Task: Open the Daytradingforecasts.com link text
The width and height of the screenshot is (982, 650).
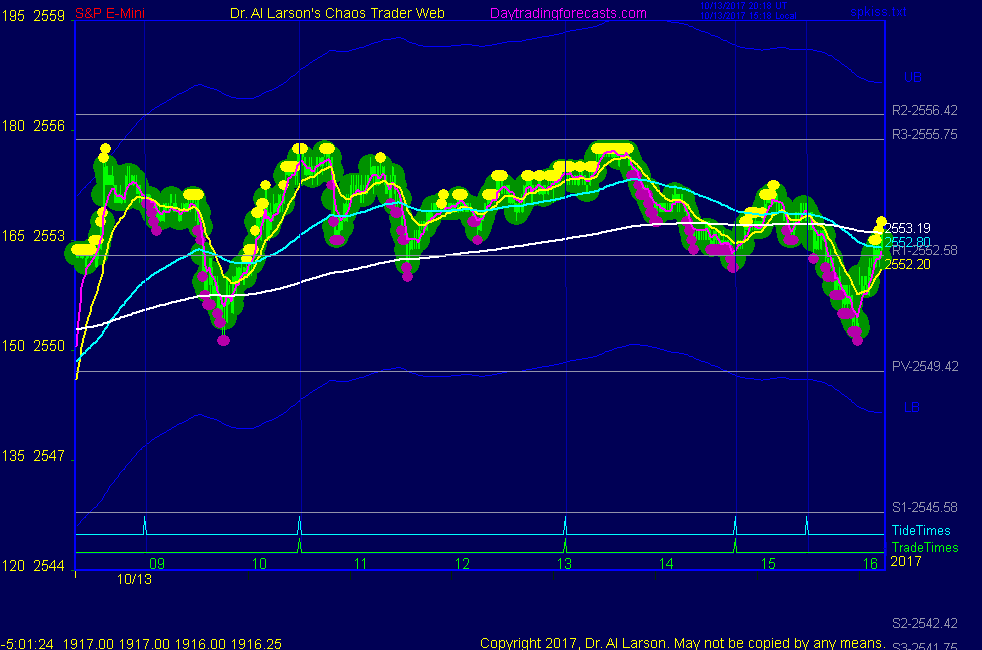Action: 568,13
